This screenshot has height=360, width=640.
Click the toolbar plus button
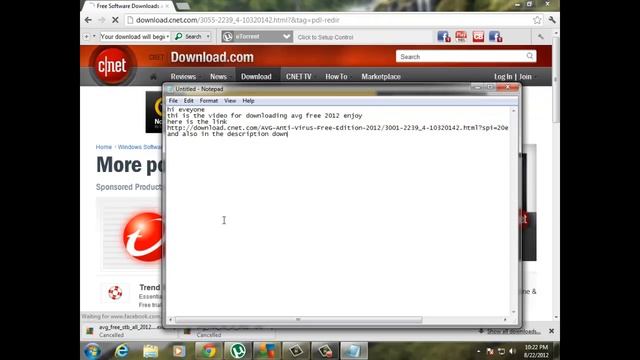(x=86, y=37)
